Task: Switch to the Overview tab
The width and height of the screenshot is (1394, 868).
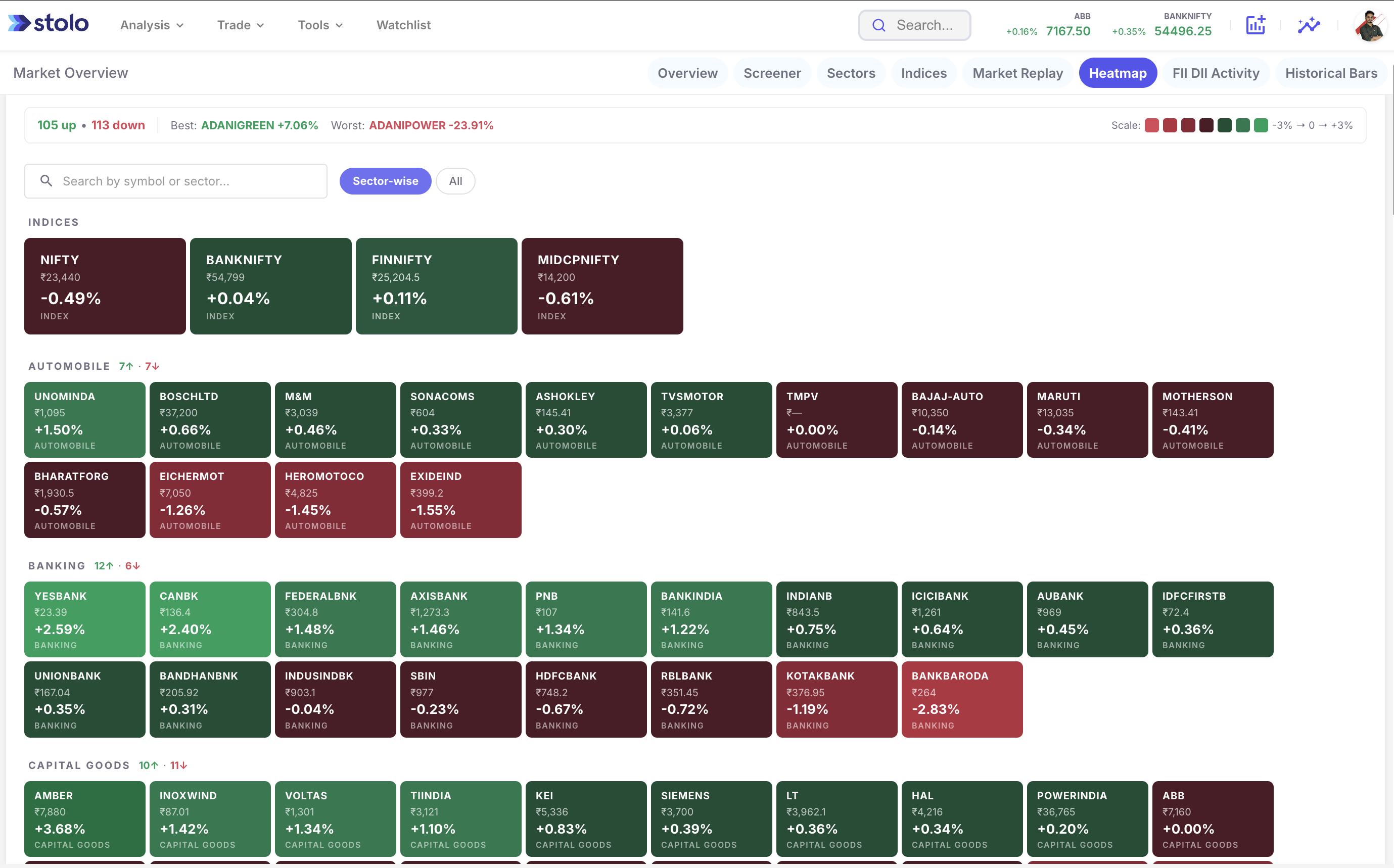Action: pyautogui.click(x=687, y=73)
